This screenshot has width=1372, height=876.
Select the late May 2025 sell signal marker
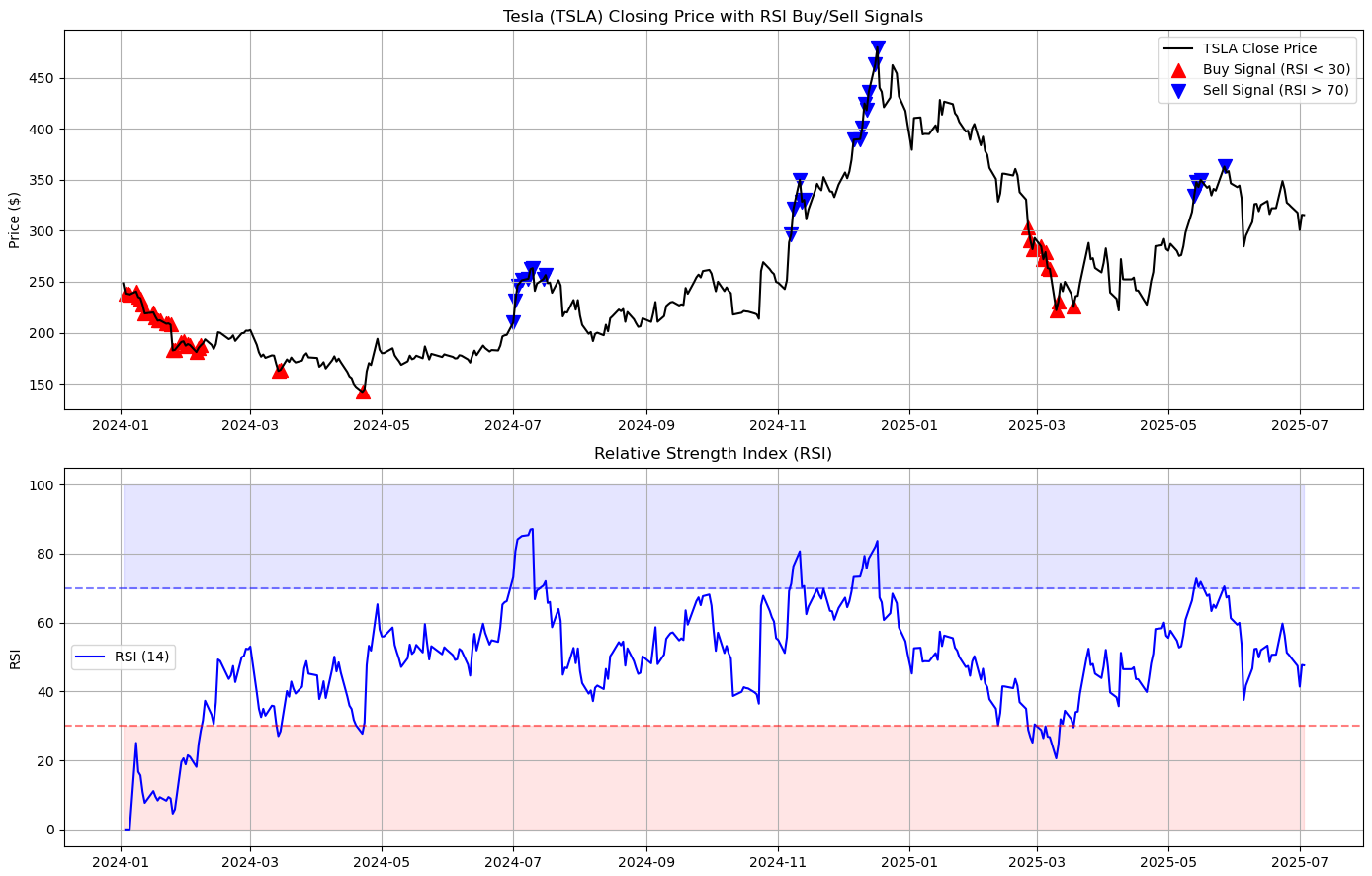[1225, 166]
